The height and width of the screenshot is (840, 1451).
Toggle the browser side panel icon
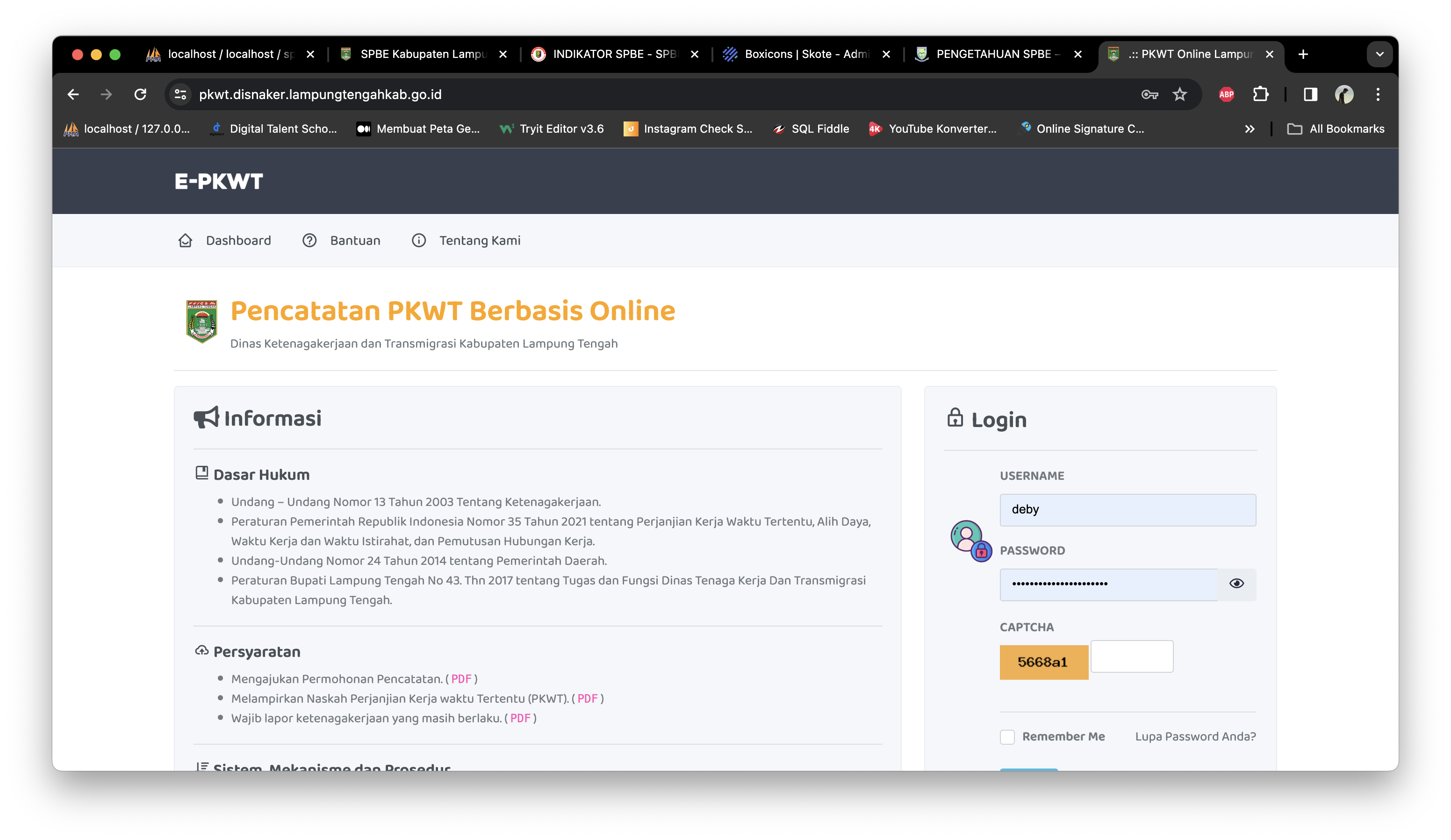point(1310,94)
